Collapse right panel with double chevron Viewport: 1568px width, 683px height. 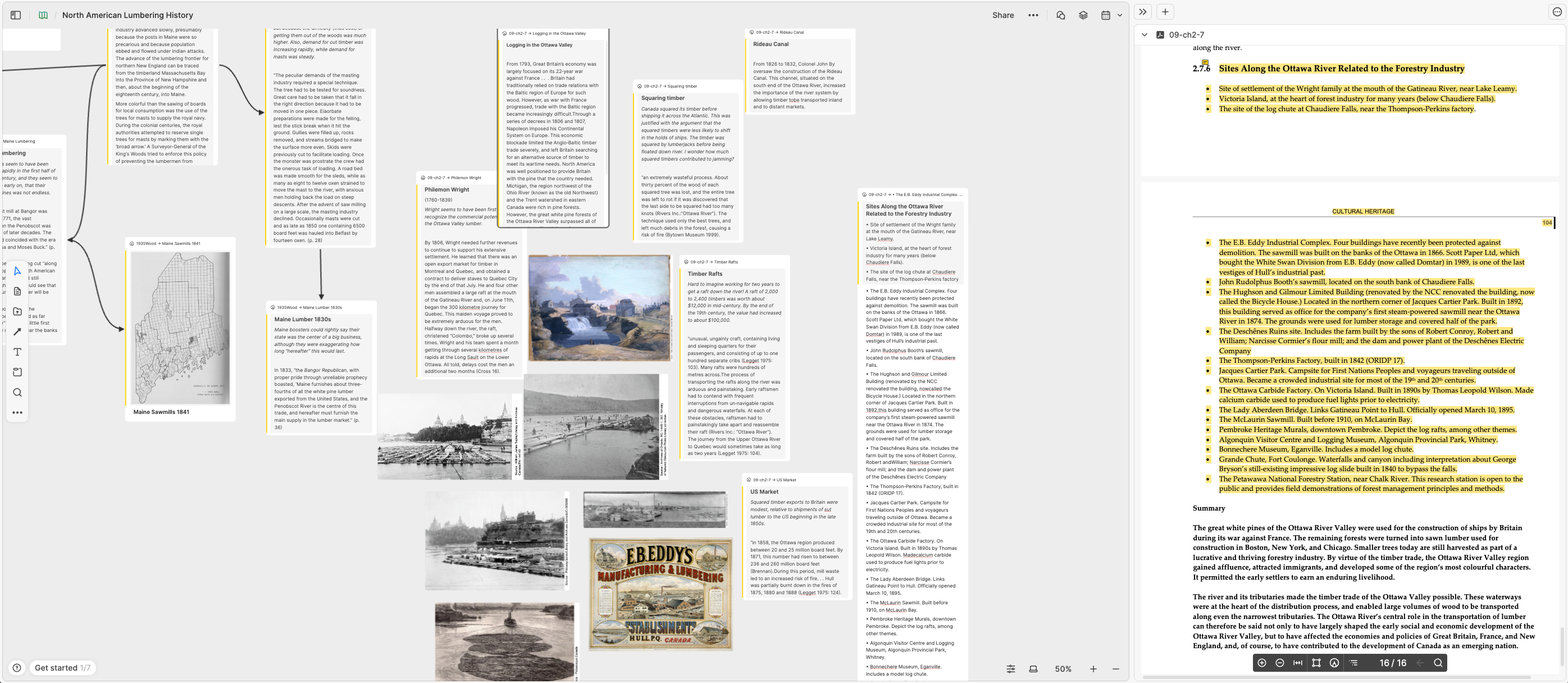tap(1142, 12)
